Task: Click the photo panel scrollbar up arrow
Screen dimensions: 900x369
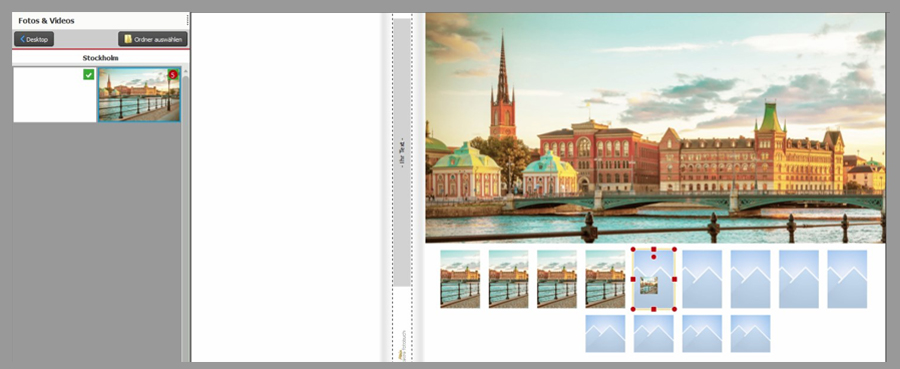Action: (185, 71)
